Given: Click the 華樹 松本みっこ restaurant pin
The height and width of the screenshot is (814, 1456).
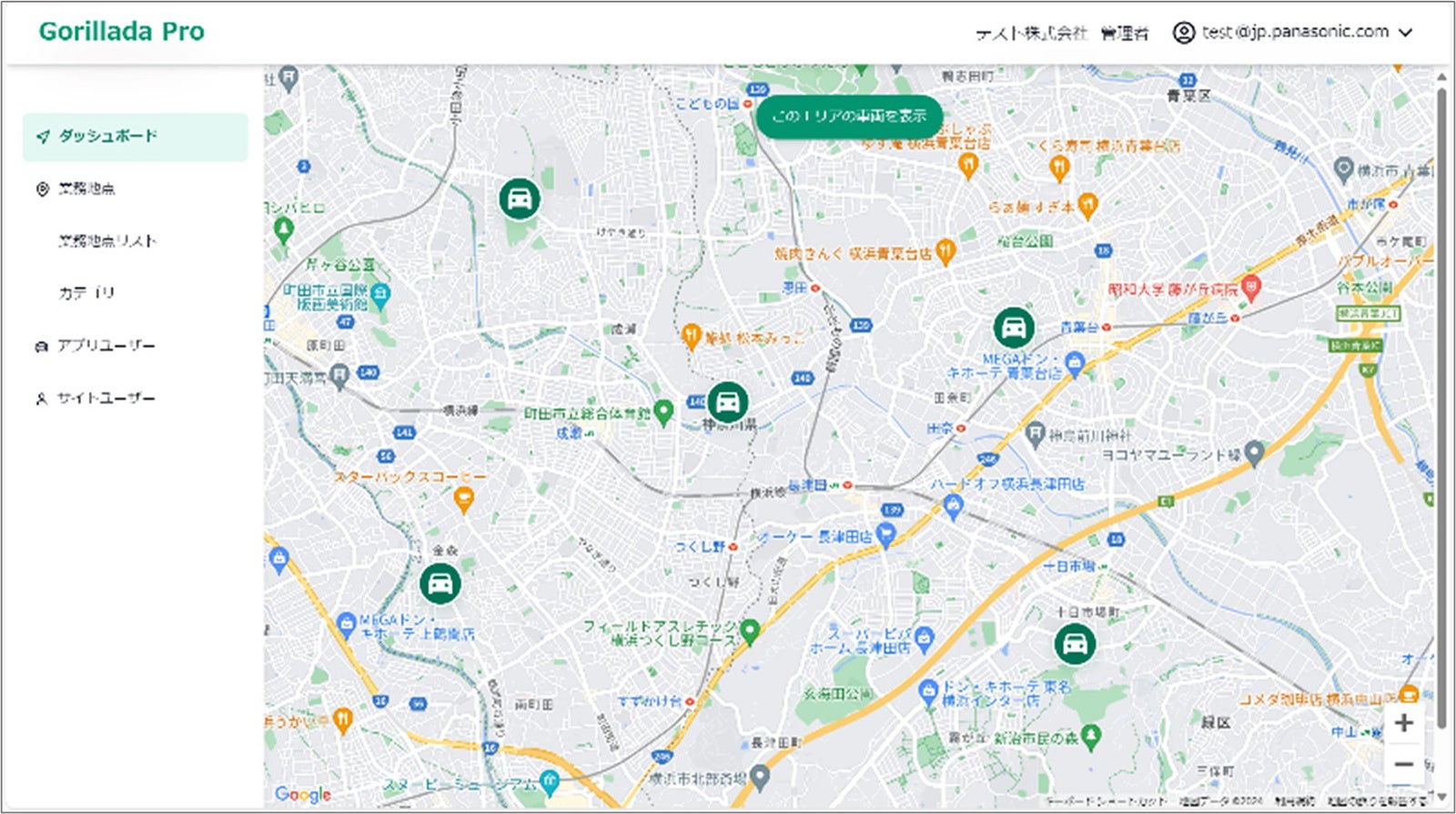Looking at the screenshot, I should 691,335.
